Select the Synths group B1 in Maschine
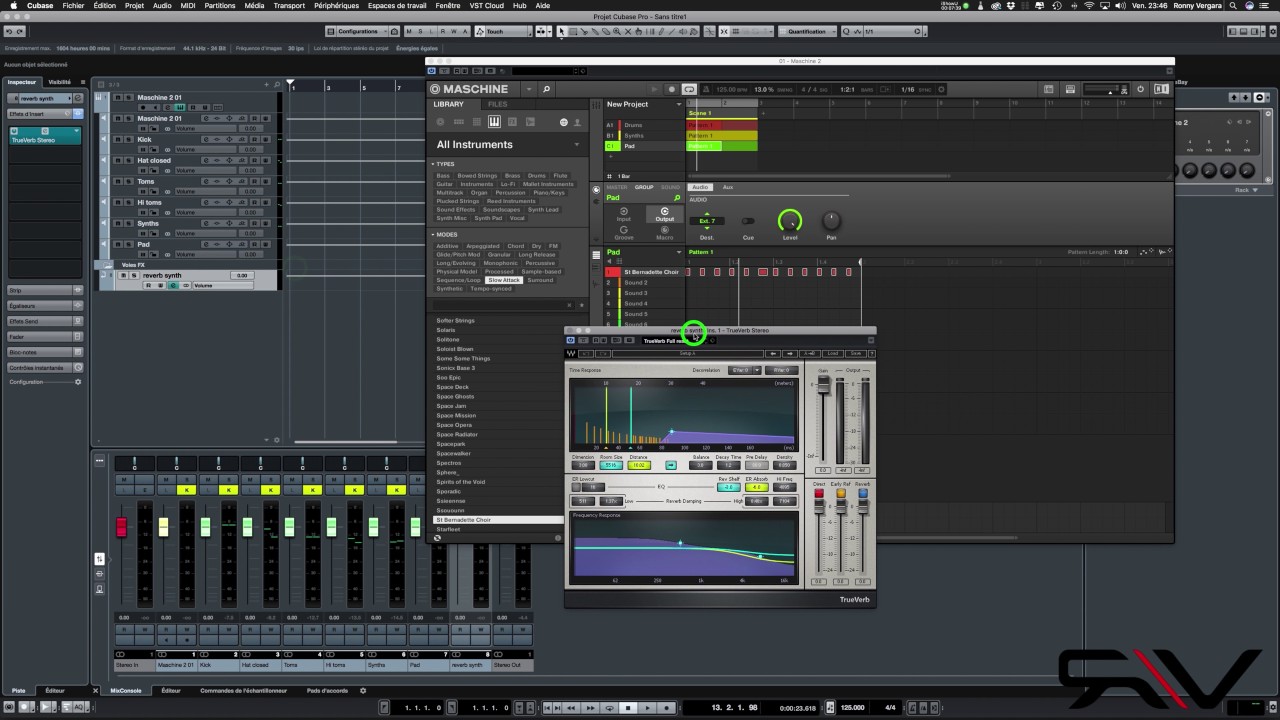The image size is (1280, 720). click(x=642, y=135)
